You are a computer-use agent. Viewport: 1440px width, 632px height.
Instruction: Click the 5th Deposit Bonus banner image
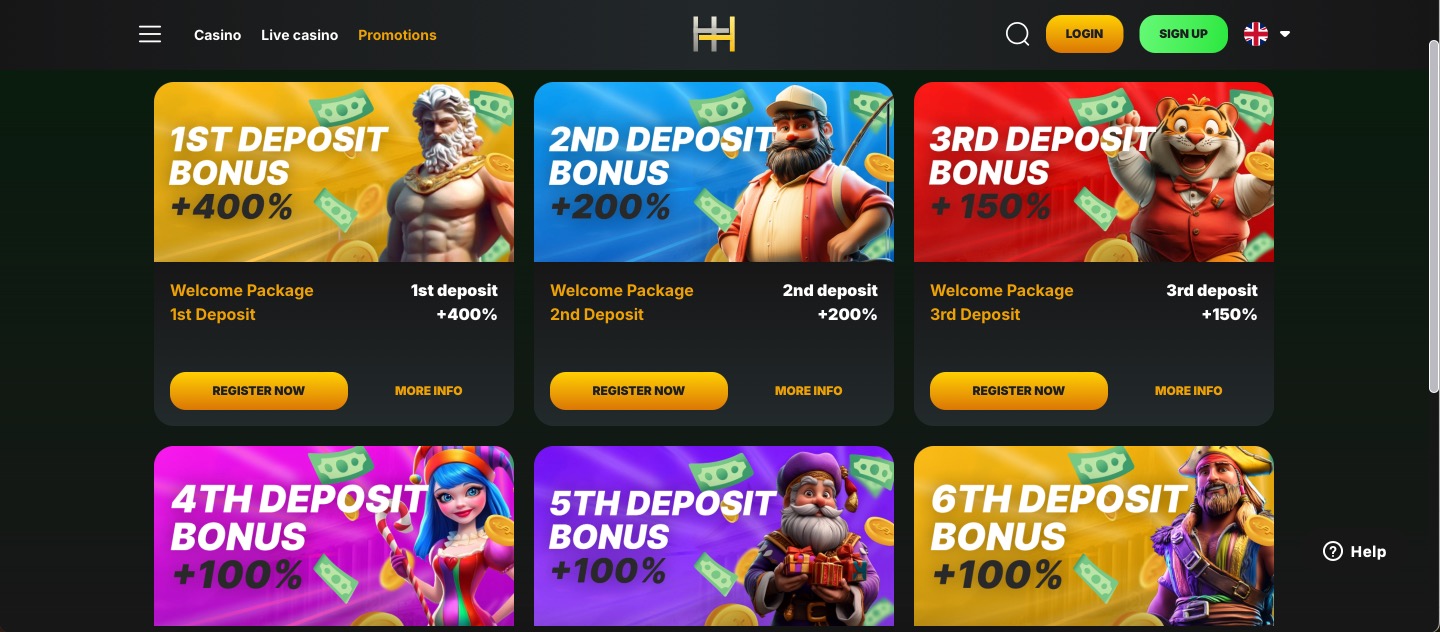[x=714, y=536]
